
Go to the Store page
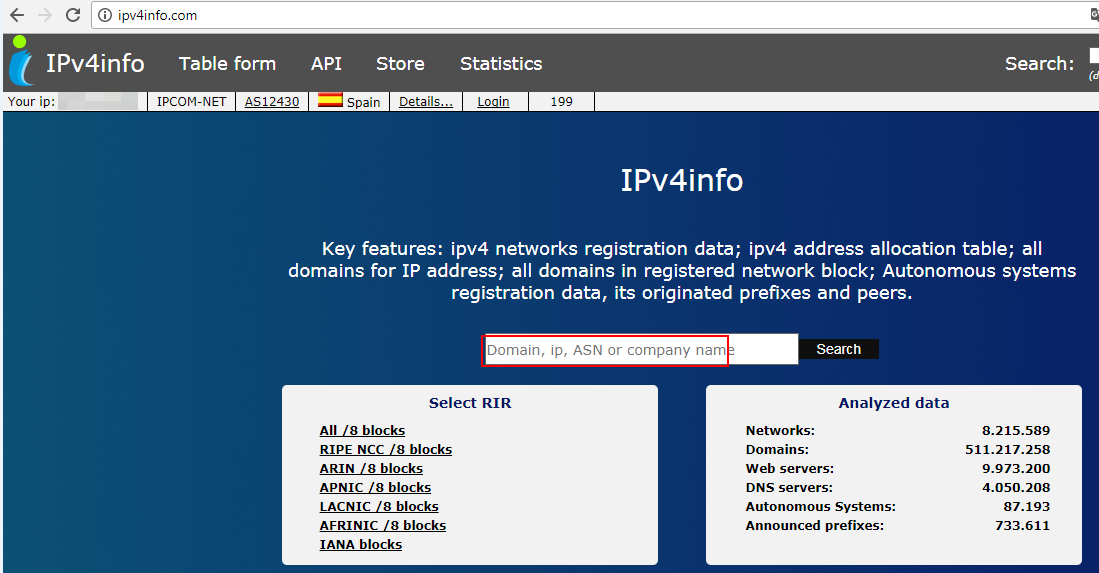[400, 64]
